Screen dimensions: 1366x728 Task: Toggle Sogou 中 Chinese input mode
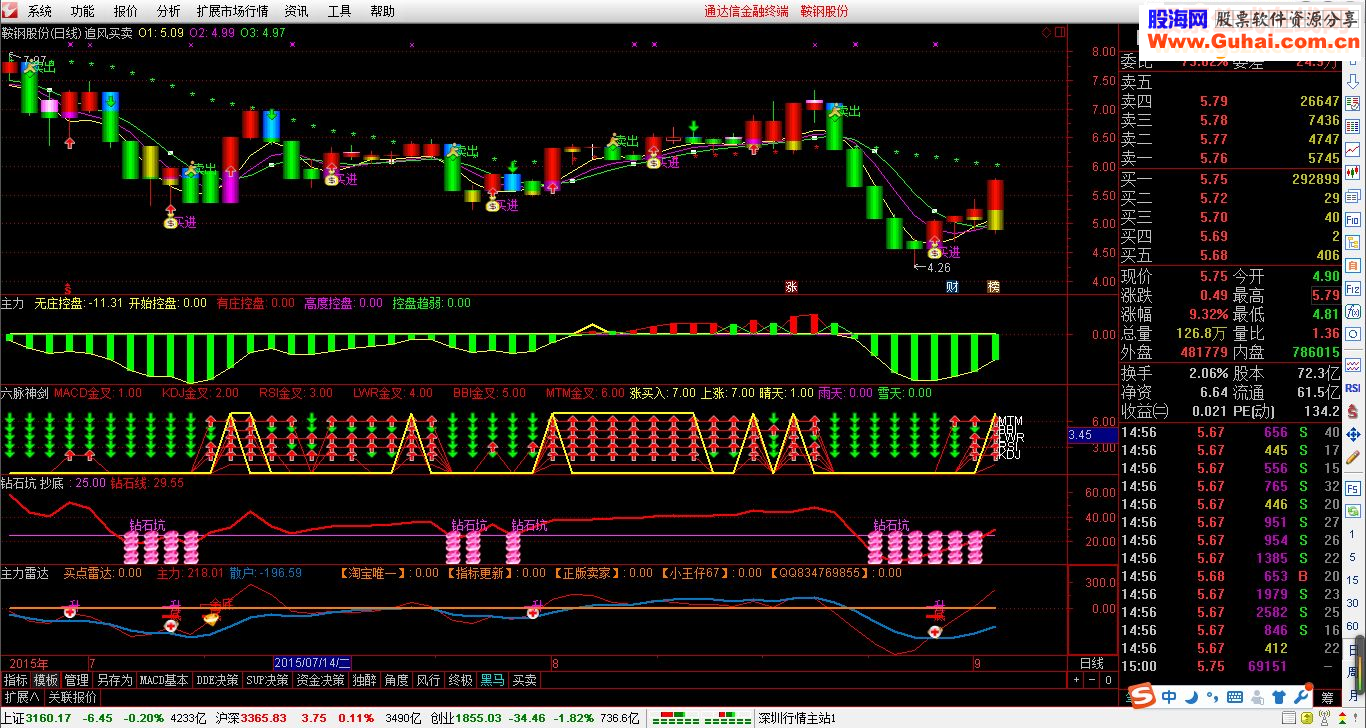(1170, 696)
